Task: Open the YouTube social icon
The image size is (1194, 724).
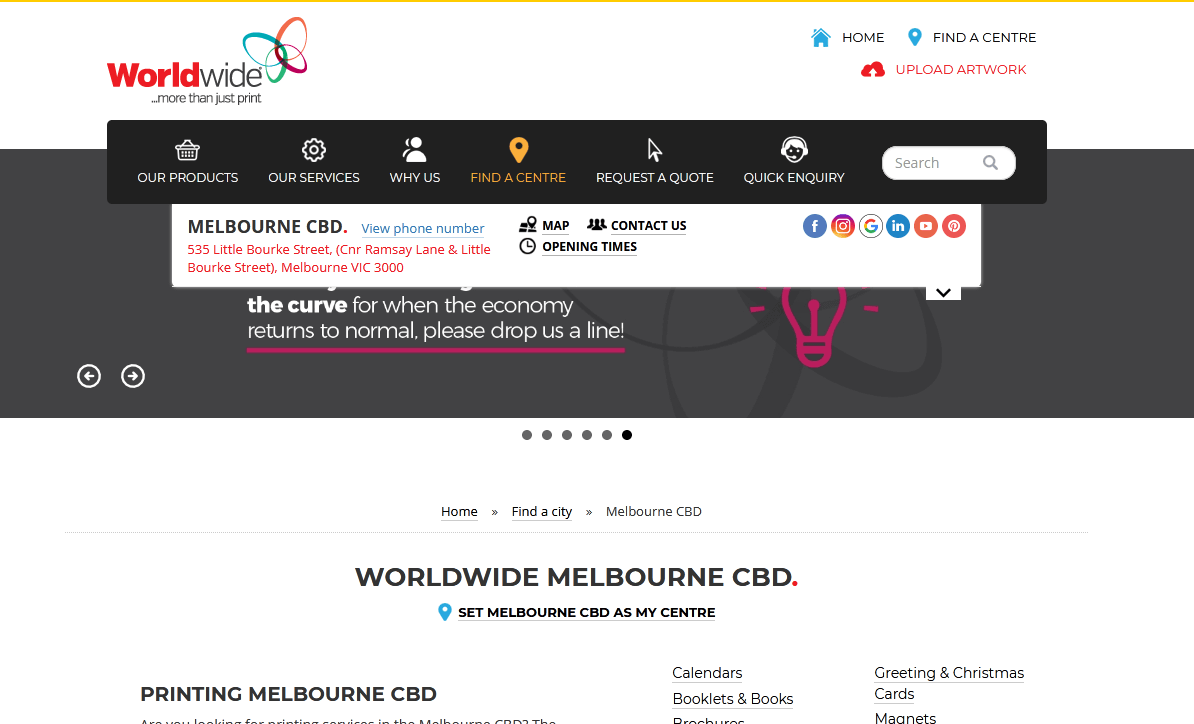Action: click(x=926, y=226)
